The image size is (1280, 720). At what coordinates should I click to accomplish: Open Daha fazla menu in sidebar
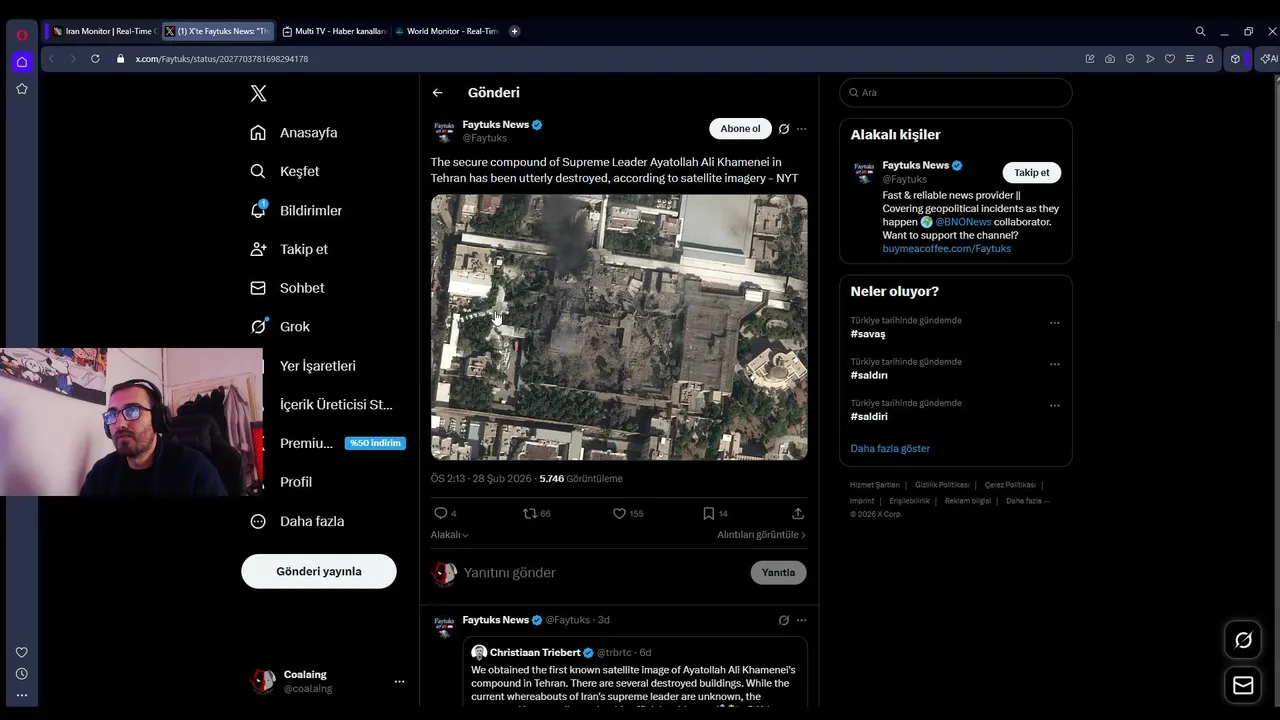(297, 521)
